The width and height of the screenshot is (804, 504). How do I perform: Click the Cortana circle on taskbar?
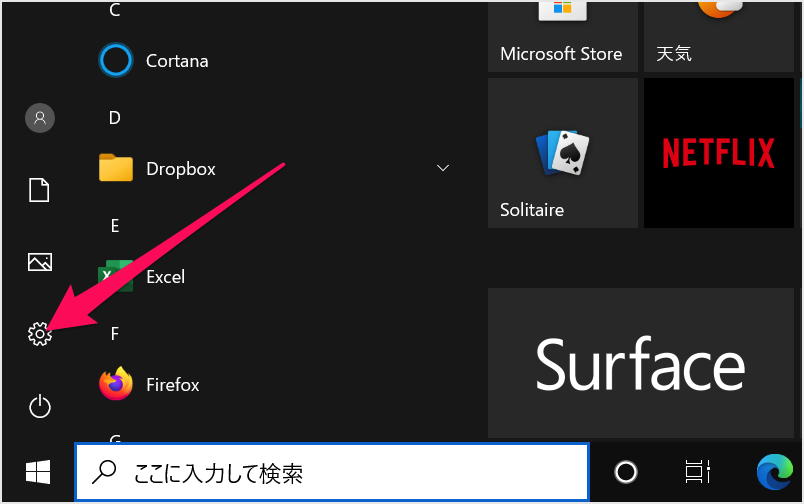click(x=626, y=472)
